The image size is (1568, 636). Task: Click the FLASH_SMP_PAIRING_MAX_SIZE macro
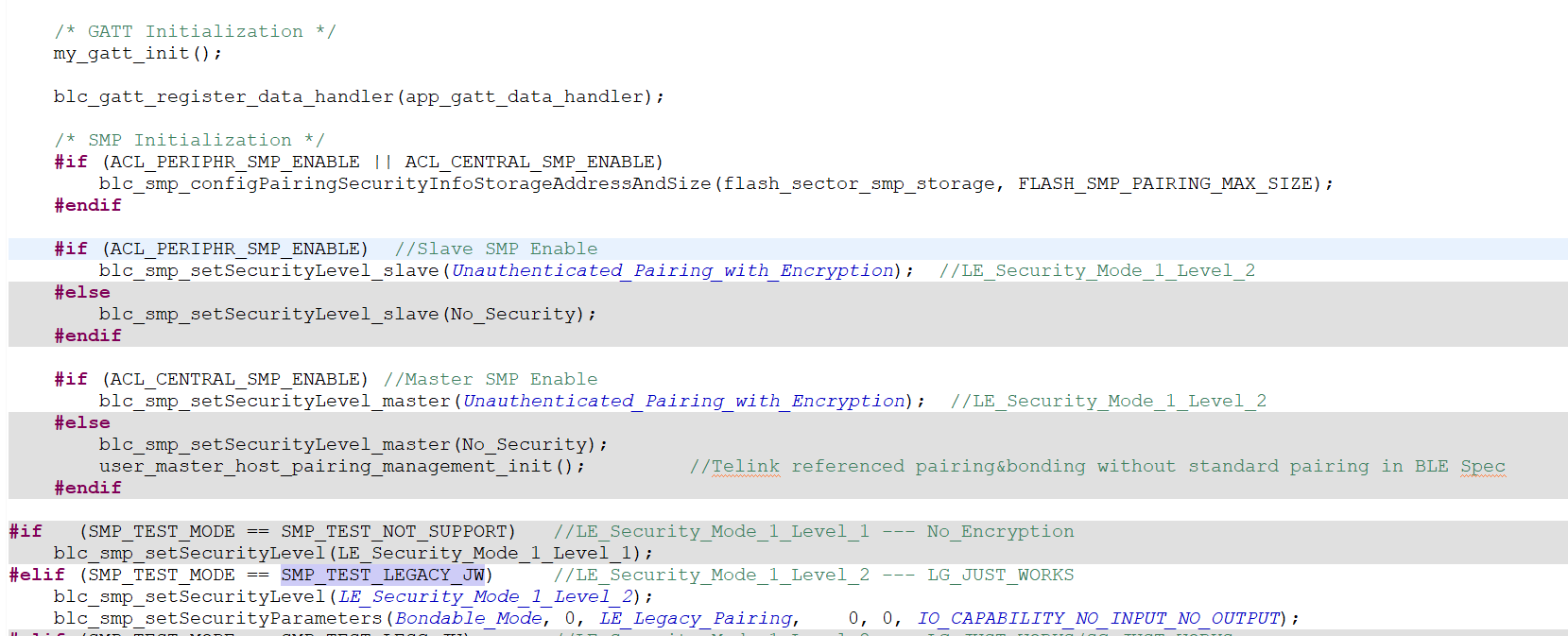(1165, 183)
